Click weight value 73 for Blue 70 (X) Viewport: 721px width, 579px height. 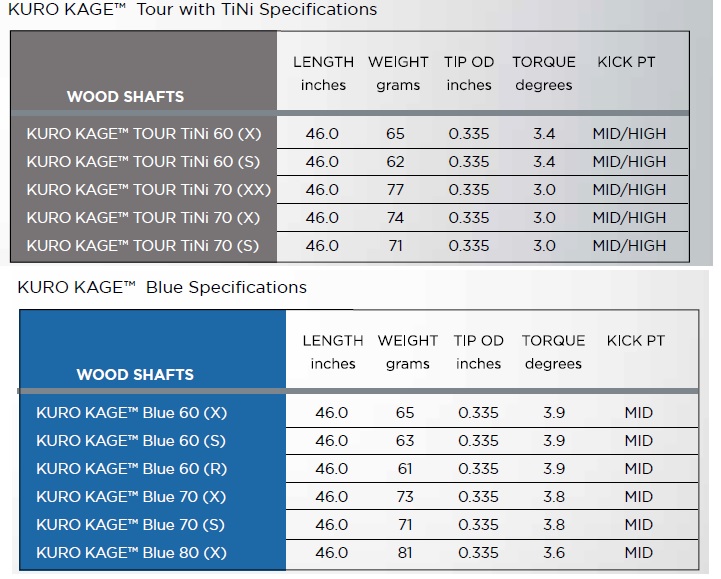tap(405, 497)
